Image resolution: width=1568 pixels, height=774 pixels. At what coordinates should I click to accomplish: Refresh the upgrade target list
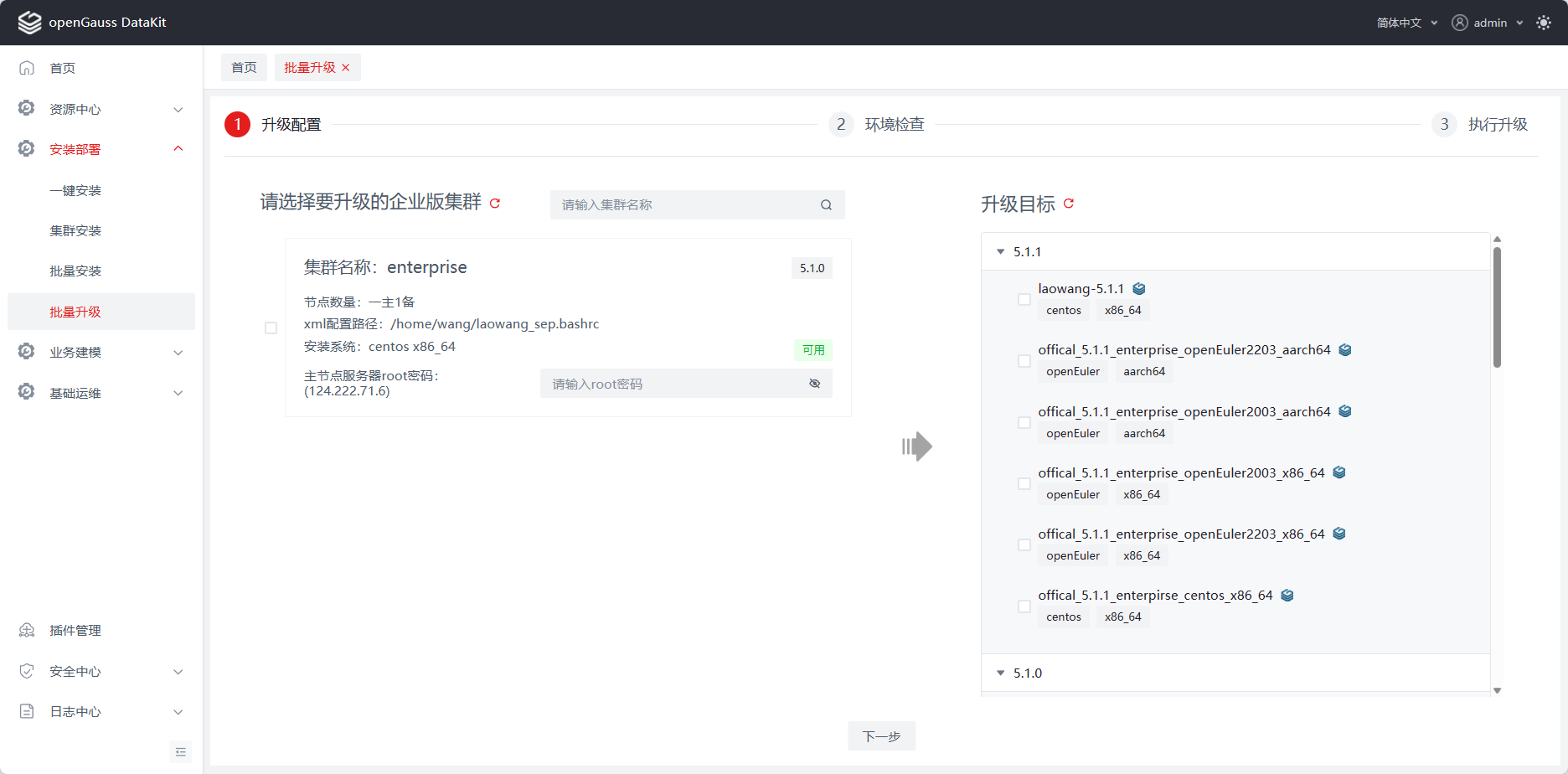tap(1069, 203)
